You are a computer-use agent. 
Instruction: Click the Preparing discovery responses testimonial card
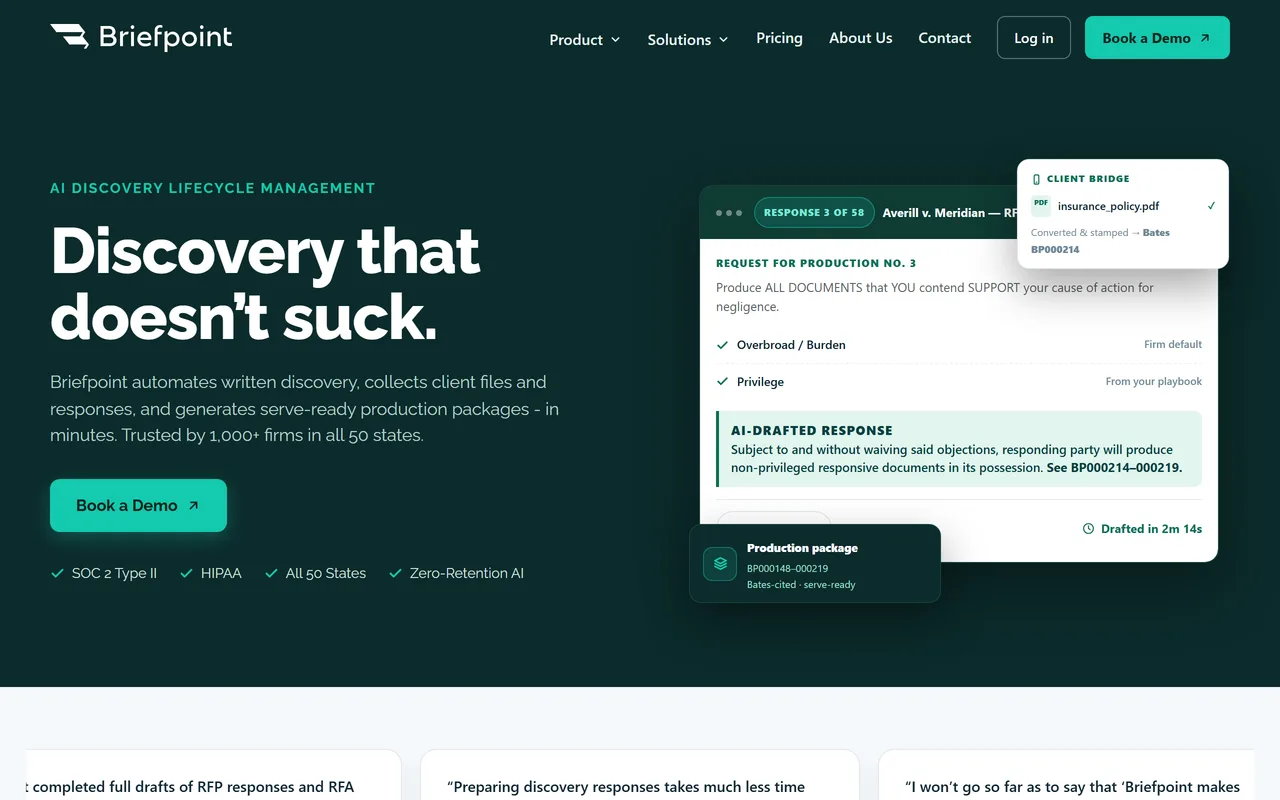coord(639,775)
